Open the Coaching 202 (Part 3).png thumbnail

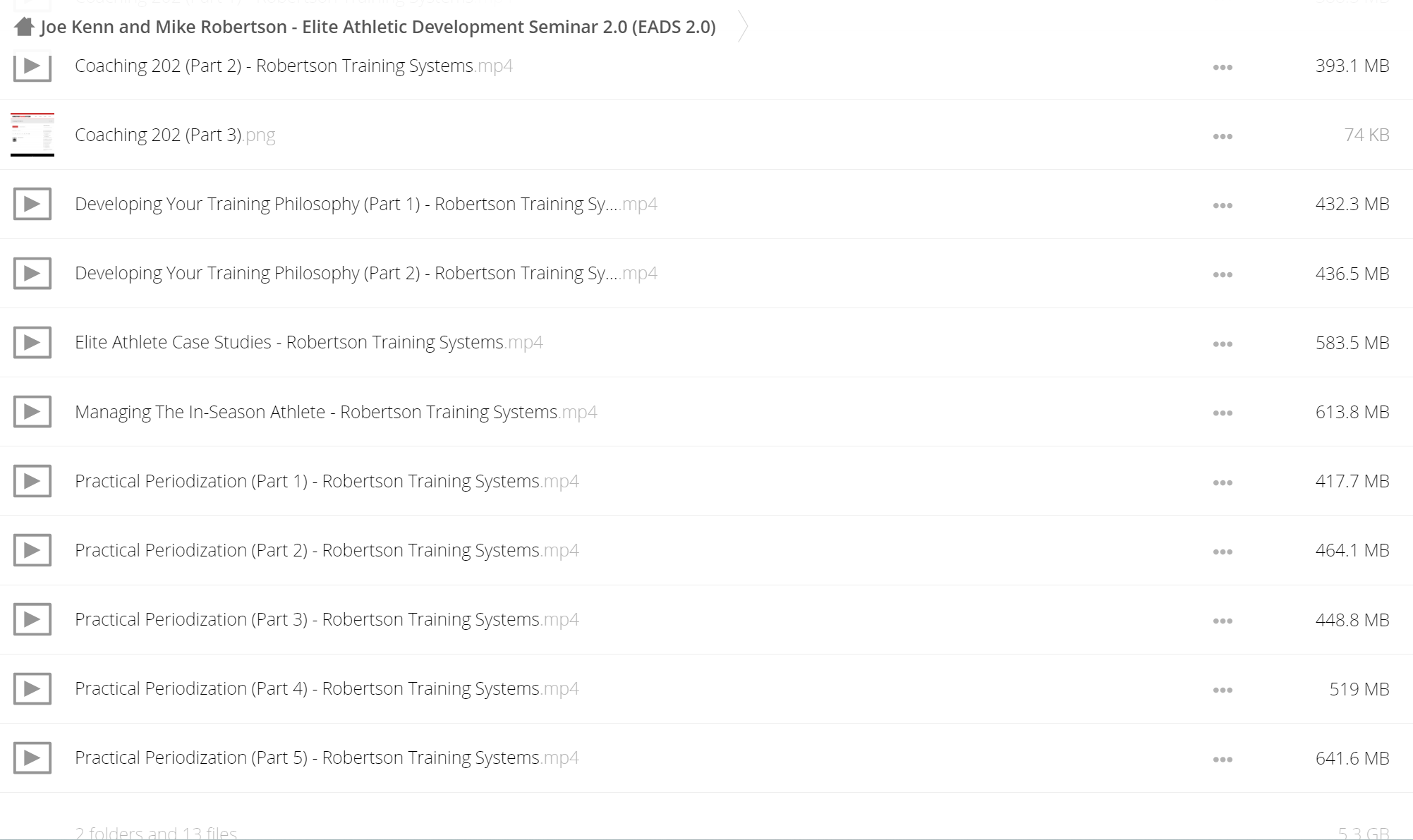pyautogui.click(x=32, y=135)
